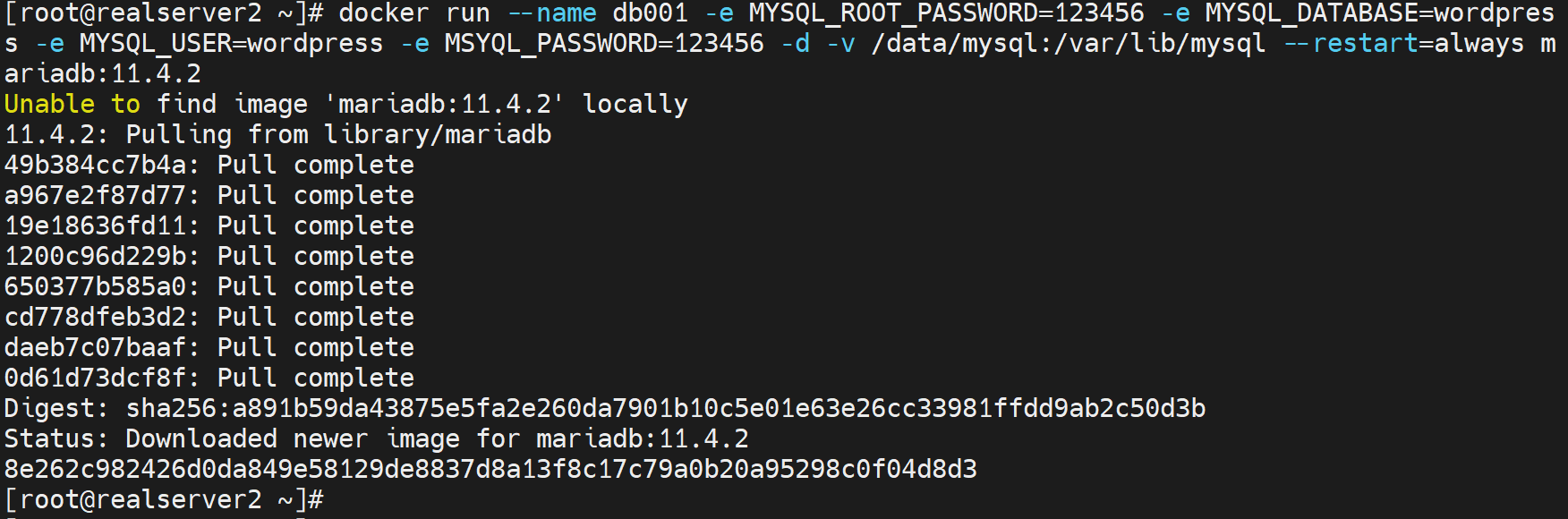Click the '--restart=always' option text
The width and height of the screenshot is (1568, 519).
point(1403,44)
